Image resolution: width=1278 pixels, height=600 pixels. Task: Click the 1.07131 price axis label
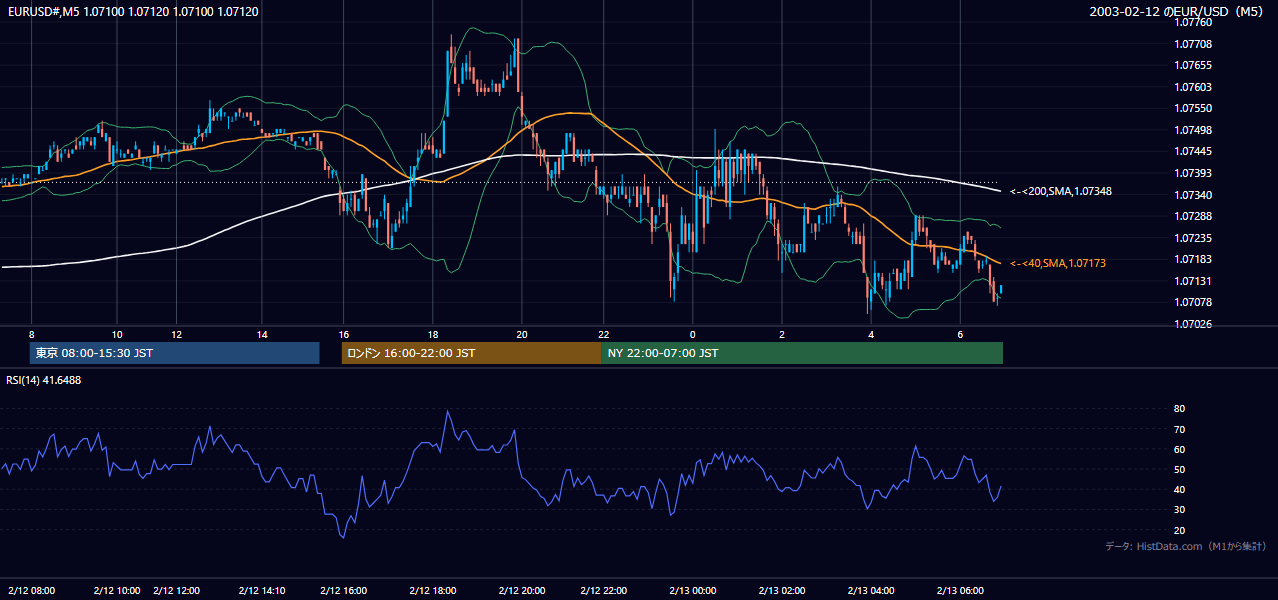[x=1193, y=281]
